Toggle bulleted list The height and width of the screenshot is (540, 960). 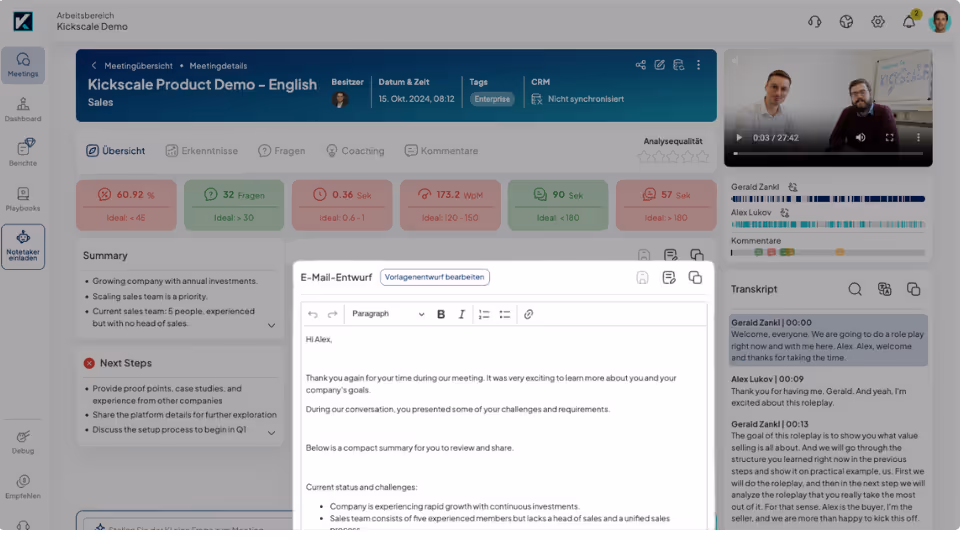(504, 314)
